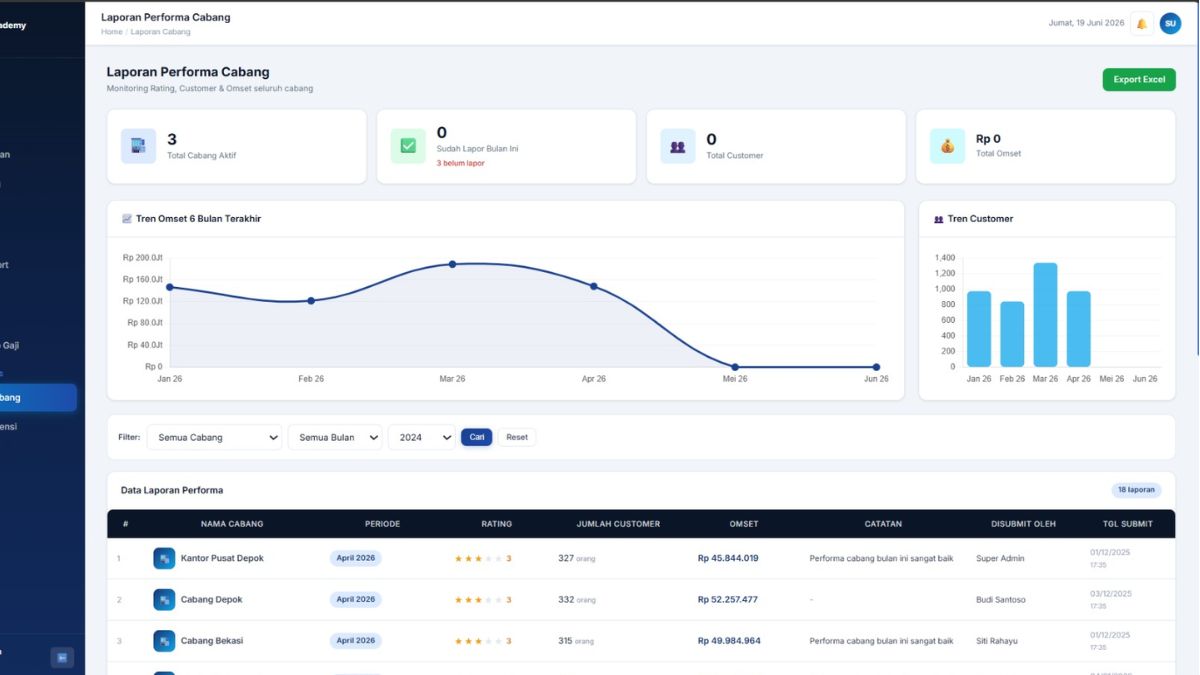The height and width of the screenshot is (675, 1200).
Task: Click the Budi Santoso submitter name
Action: point(1001,600)
